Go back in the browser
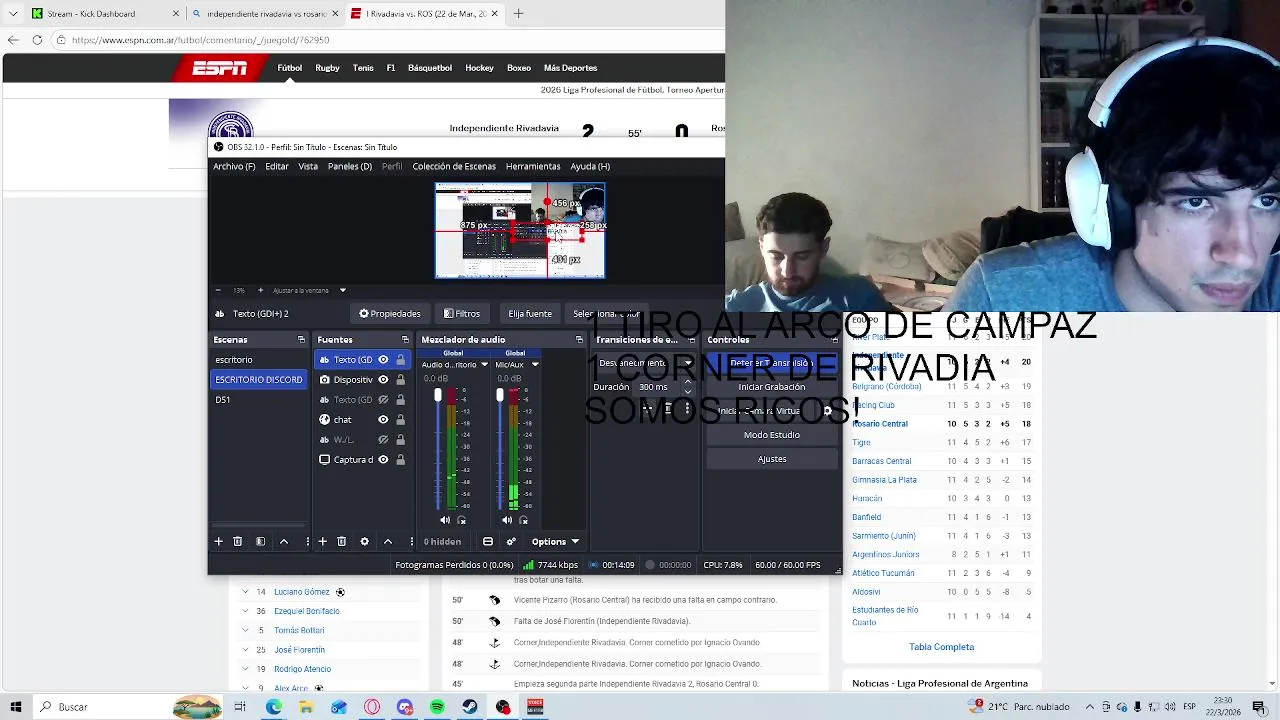This screenshot has height=720, width=1280. pos(12,40)
